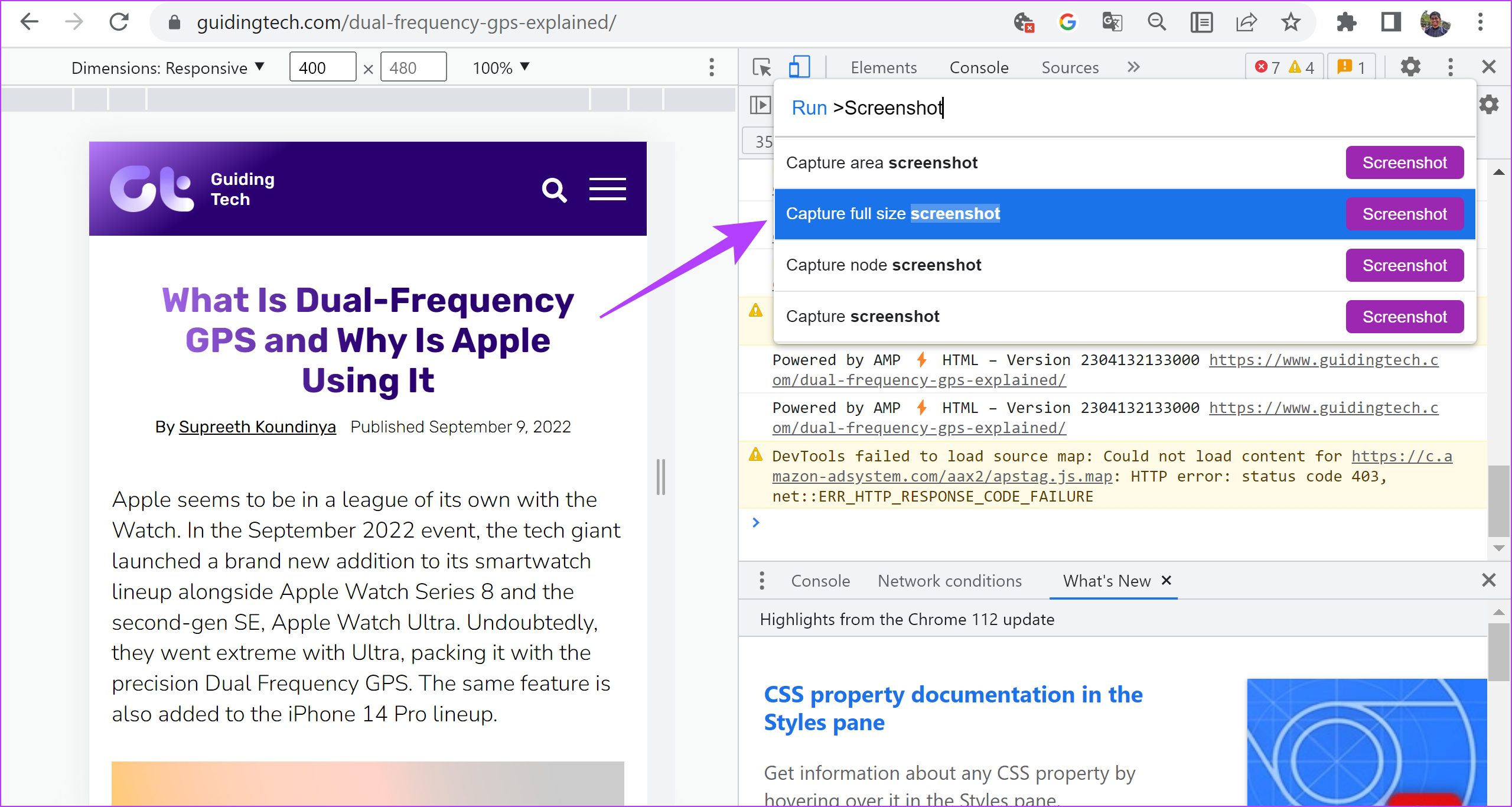Open the Network conditions tab
The image size is (1512, 807).
coord(949,581)
